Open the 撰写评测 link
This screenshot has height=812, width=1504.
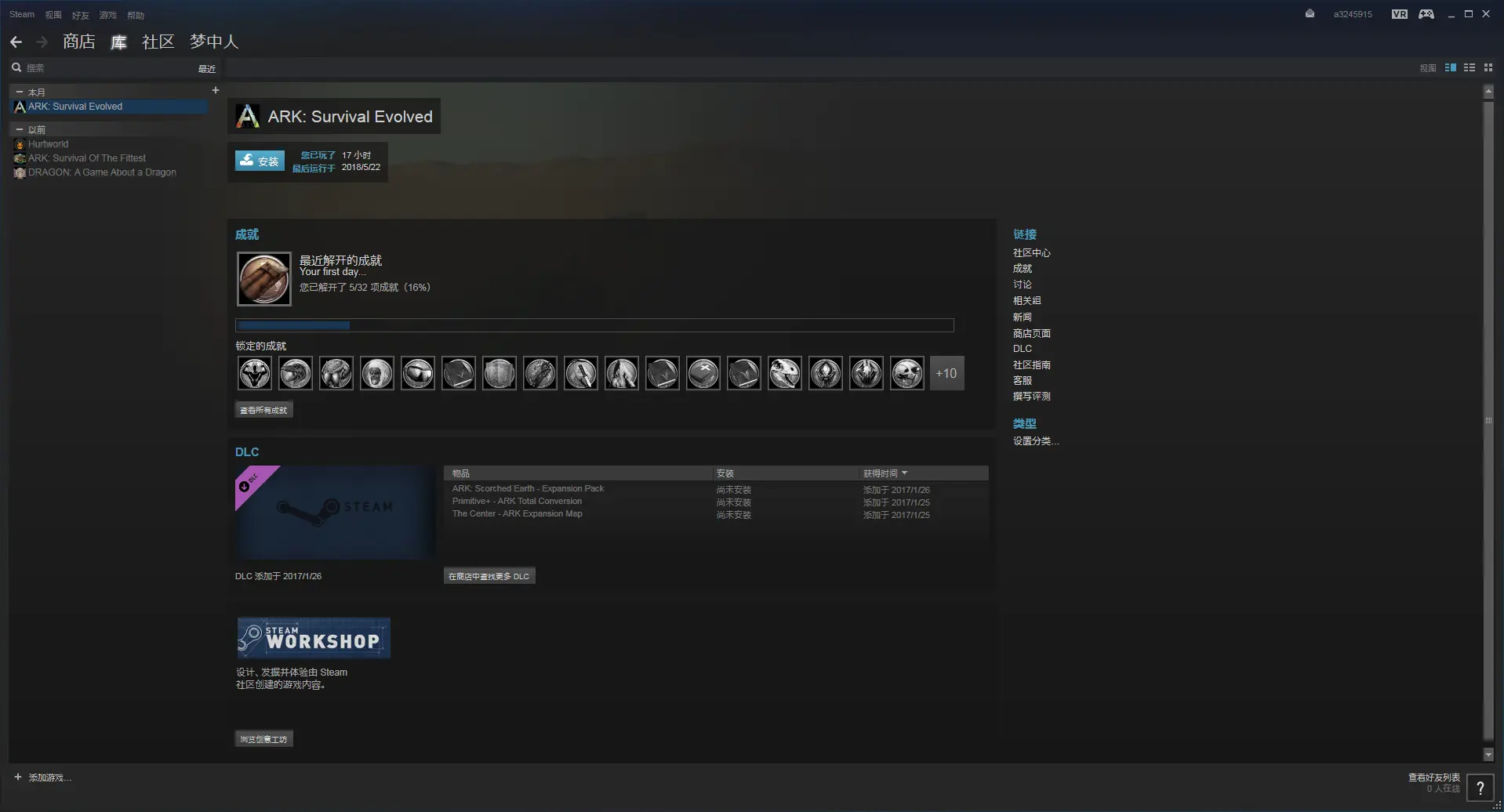[x=1032, y=396]
